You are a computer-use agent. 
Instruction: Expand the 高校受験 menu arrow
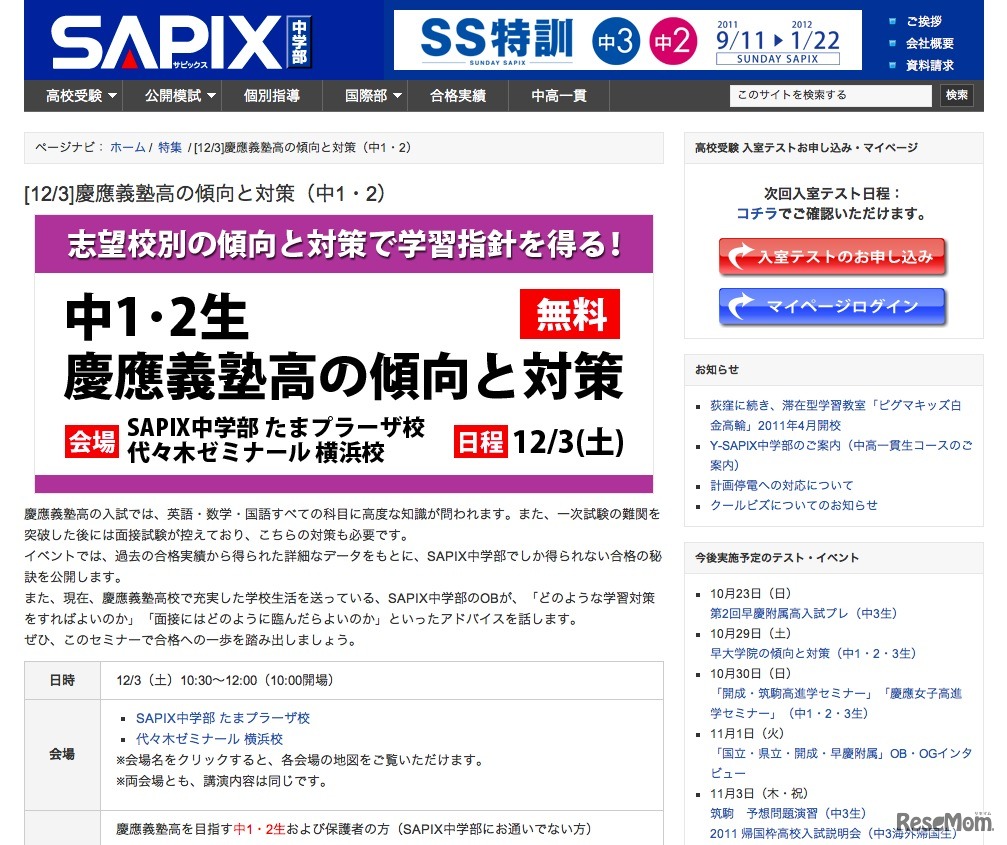[112, 96]
